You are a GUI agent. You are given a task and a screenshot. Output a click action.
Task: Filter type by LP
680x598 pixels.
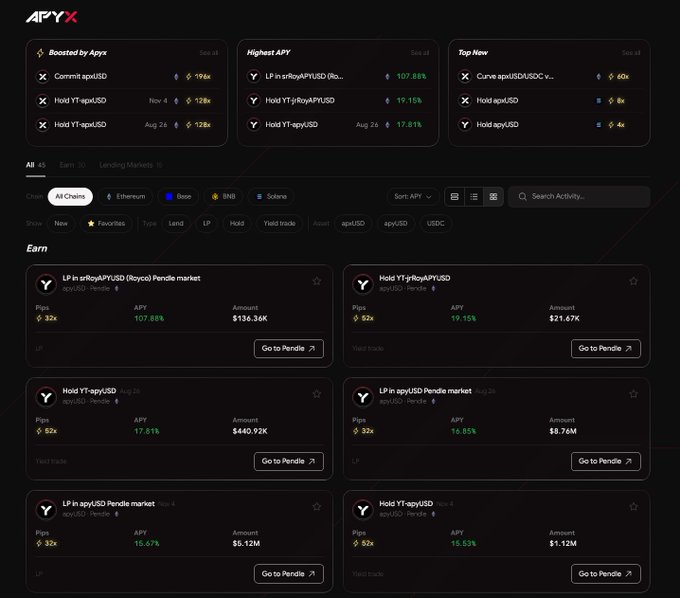[206, 223]
